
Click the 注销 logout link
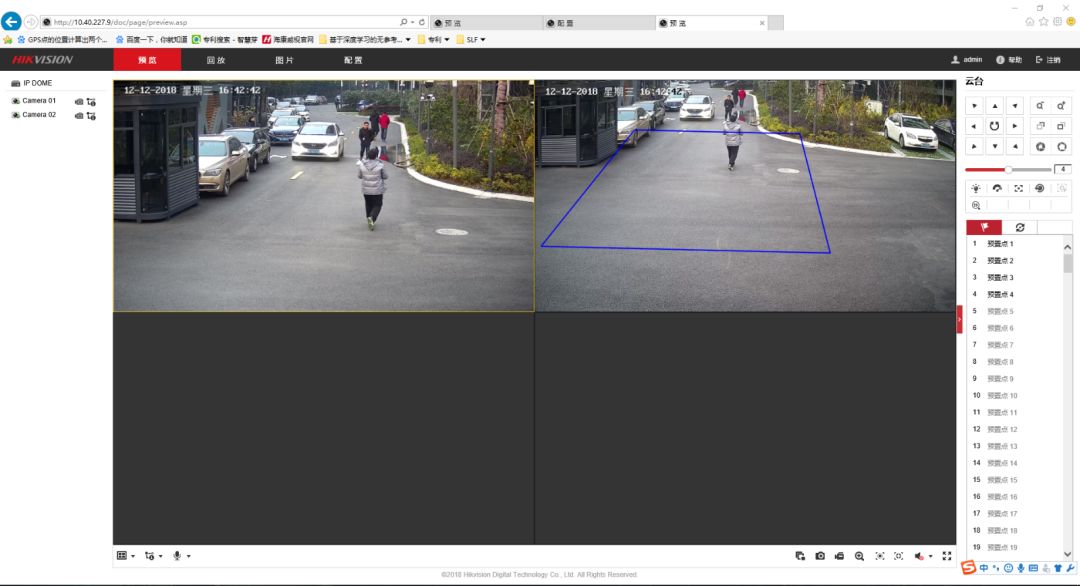(1048, 60)
